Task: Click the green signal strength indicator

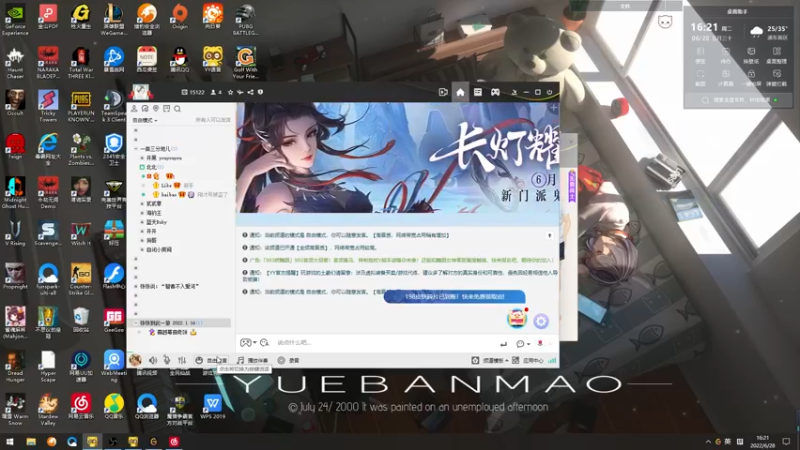Action: point(552,360)
